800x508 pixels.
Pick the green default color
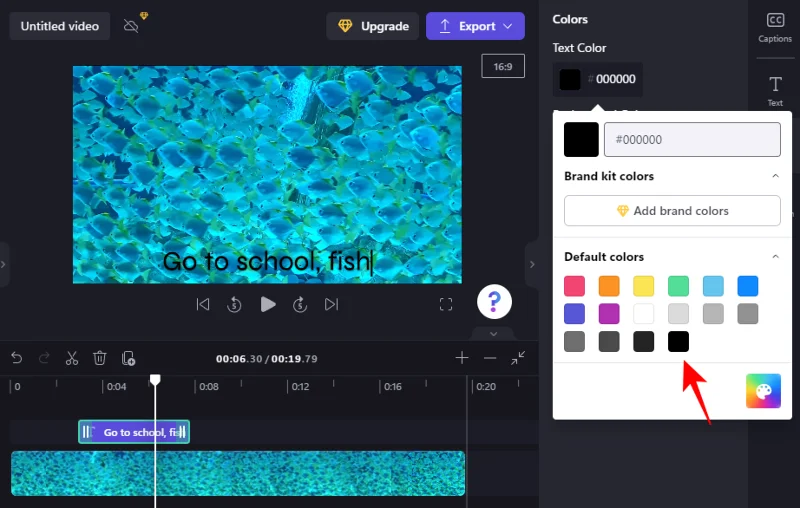coord(678,286)
